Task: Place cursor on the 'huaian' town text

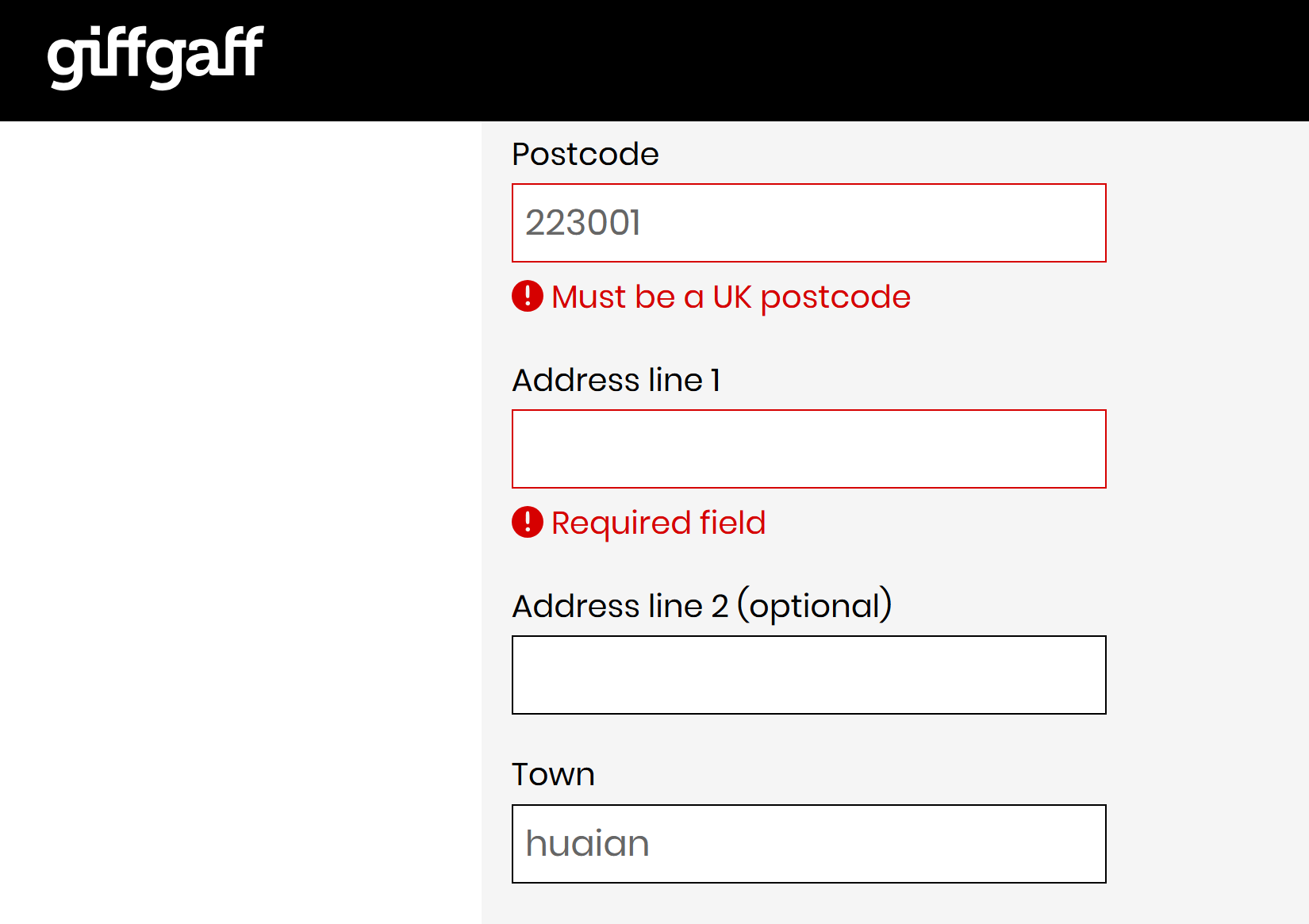Action: point(587,844)
